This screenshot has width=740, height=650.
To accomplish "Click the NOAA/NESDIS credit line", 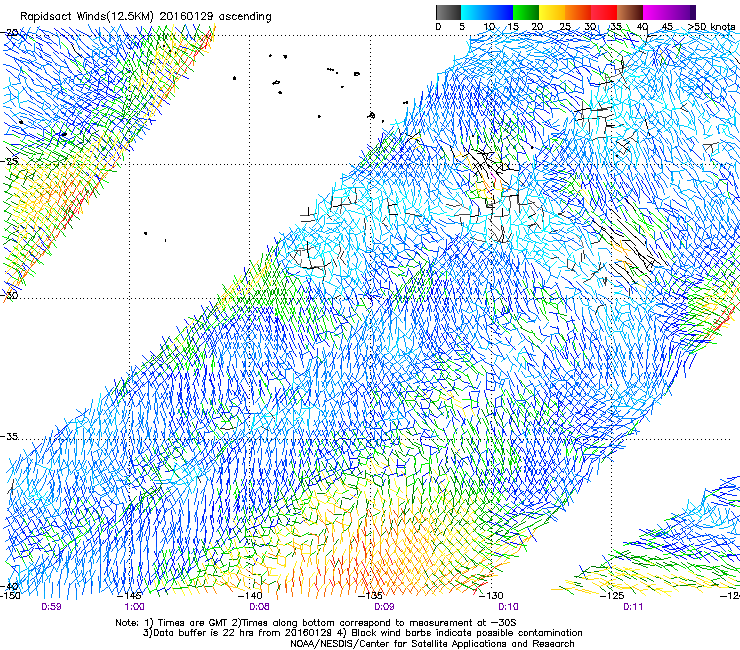I will pos(432,644).
